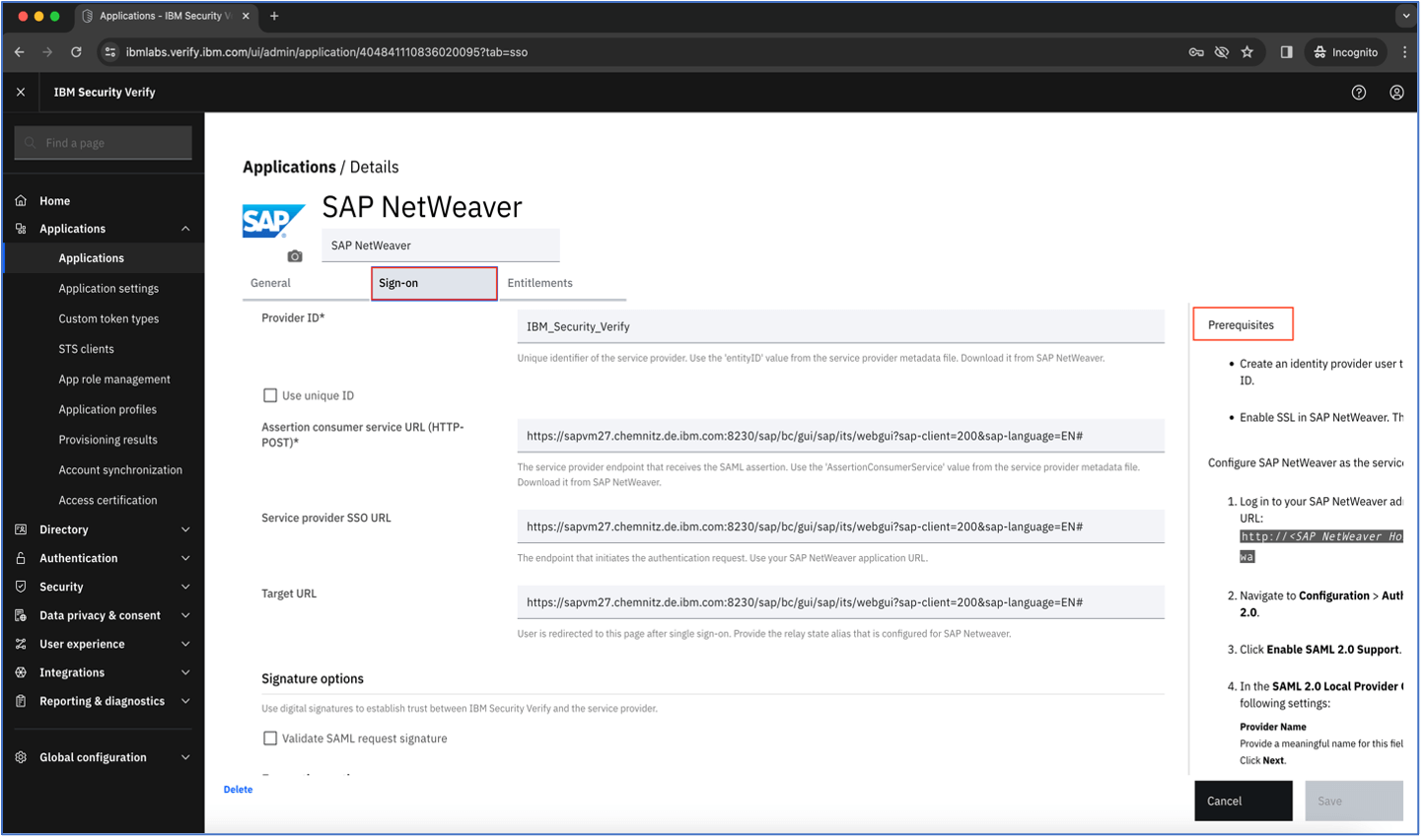Bookmark this page with the star icon

(x=1247, y=52)
